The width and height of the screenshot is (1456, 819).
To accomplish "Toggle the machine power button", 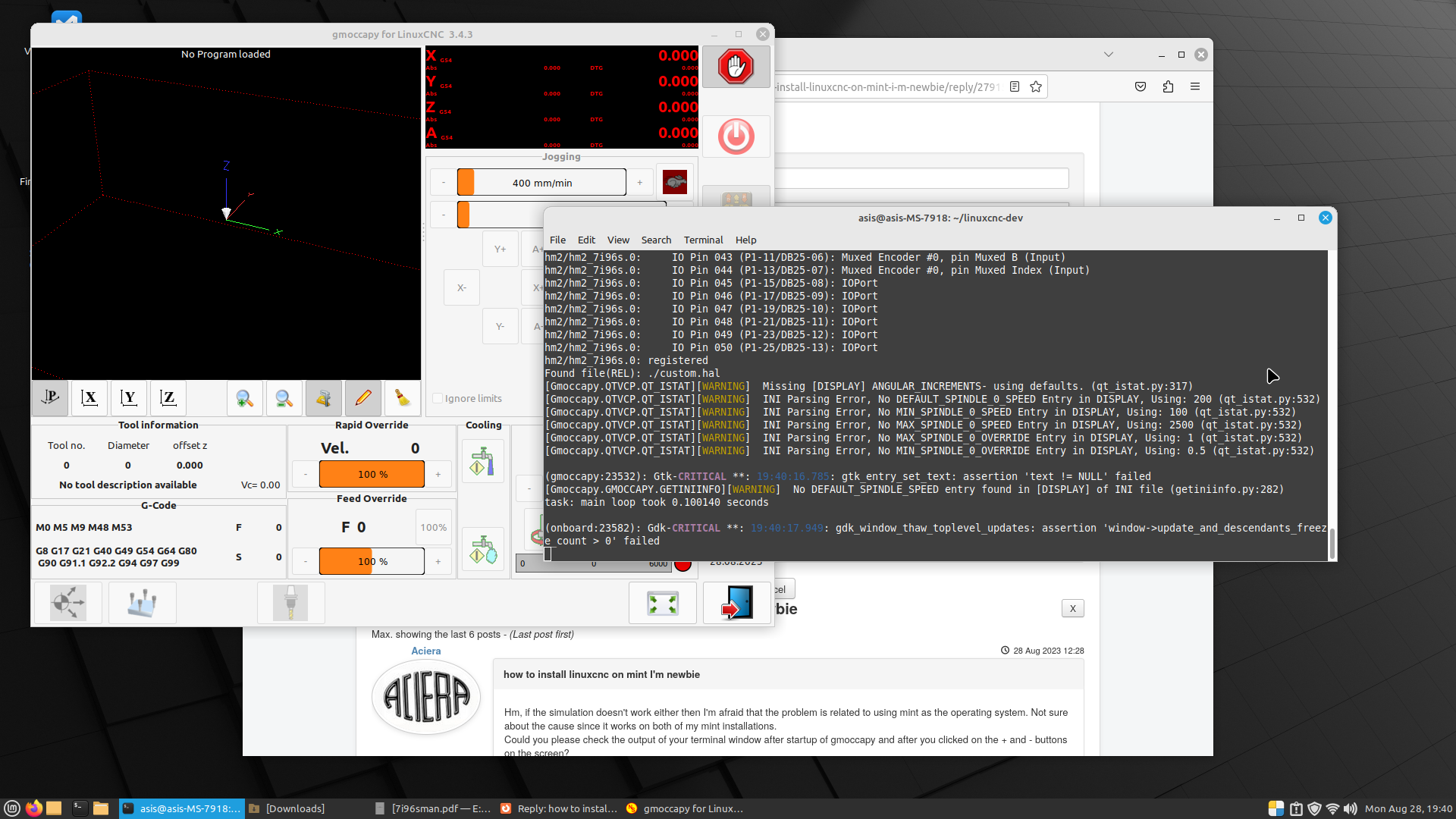I will pyautogui.click(x=736, y=136).
